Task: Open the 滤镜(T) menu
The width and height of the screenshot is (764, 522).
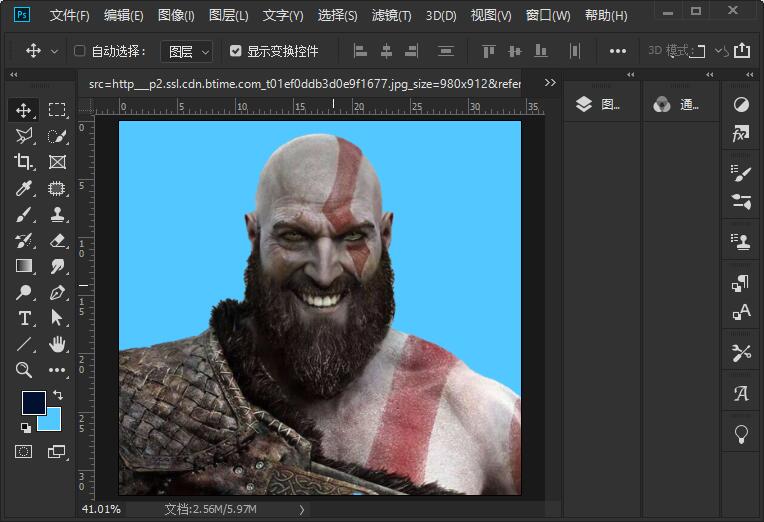Action: click(392, 16)
